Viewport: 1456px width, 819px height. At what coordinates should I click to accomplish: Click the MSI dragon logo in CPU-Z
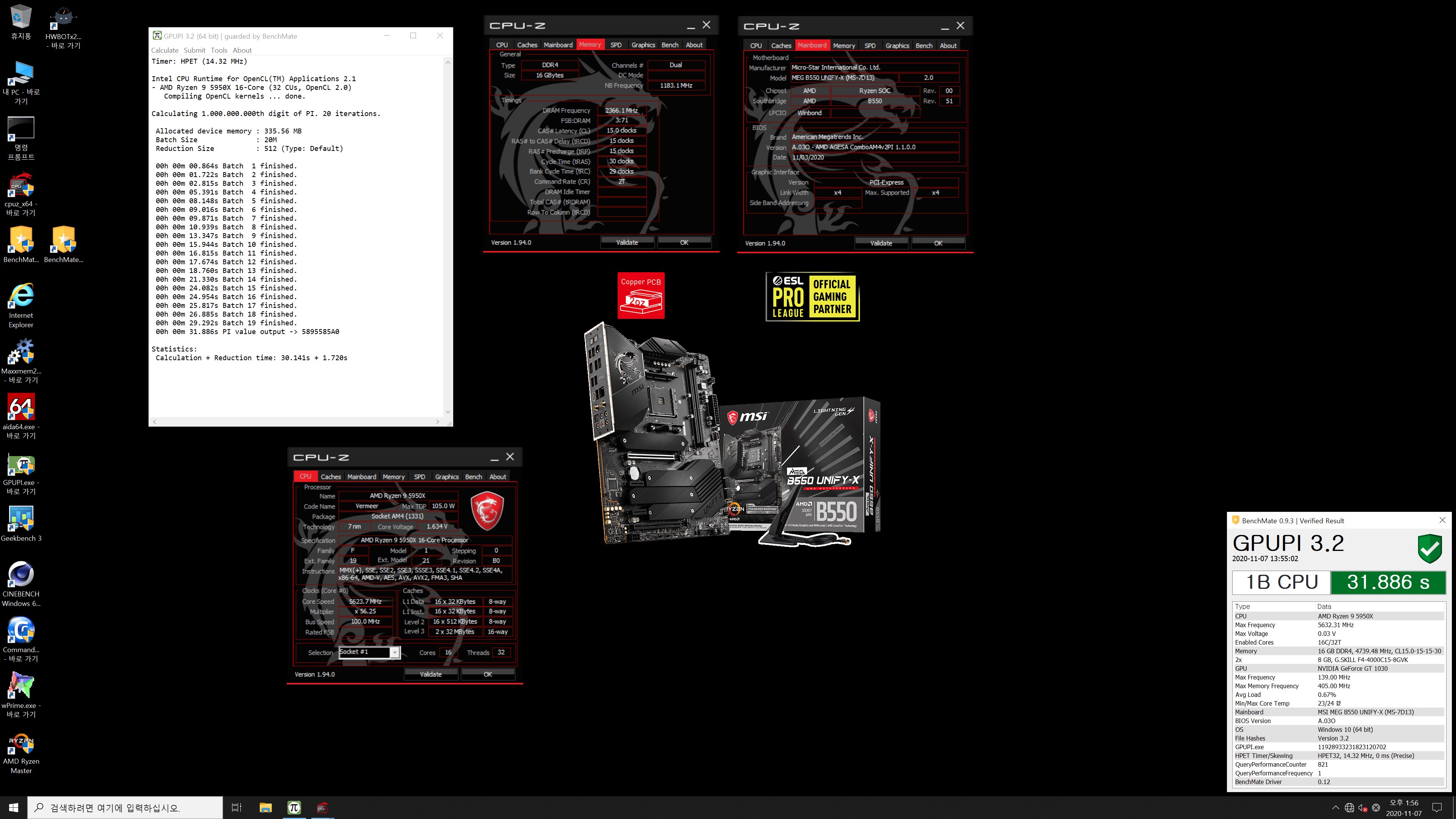(487, 510)
